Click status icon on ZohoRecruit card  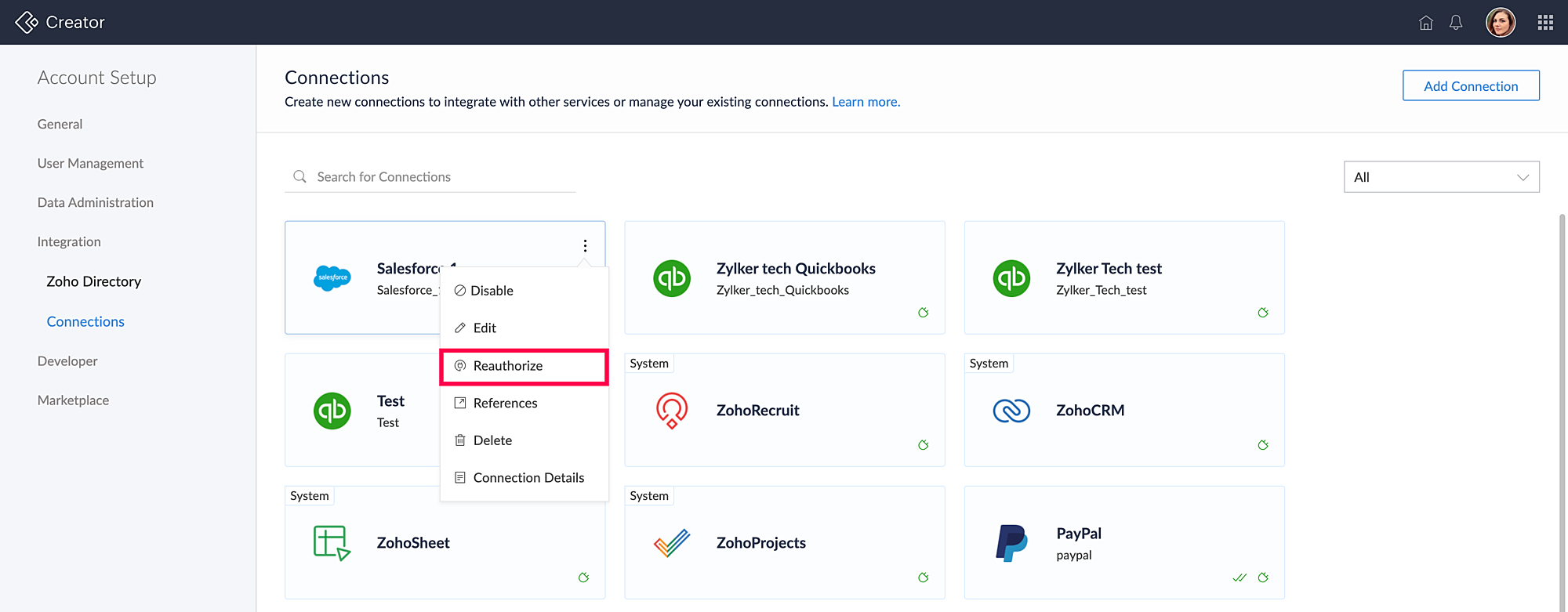(x=924, y=445)
